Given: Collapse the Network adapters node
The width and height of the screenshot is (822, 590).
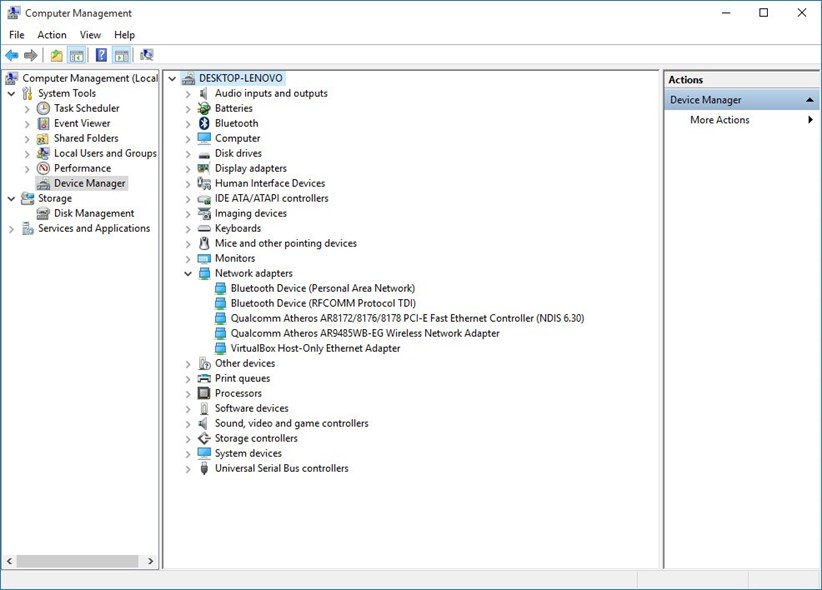Looking at the screenshot, I should (188, 273).
